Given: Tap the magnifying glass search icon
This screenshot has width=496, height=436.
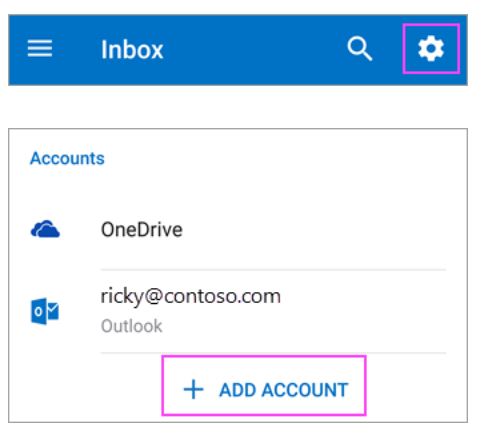Looking at the screenshot, I should coord(359,49).
